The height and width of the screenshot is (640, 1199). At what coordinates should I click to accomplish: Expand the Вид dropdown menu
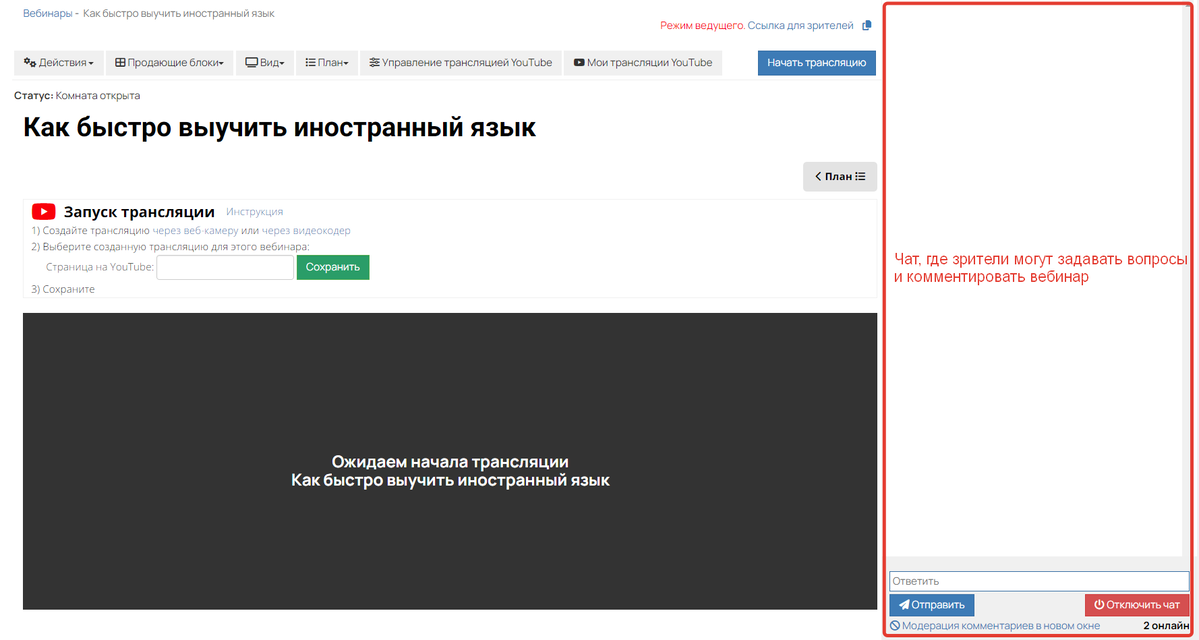point(265,63)
